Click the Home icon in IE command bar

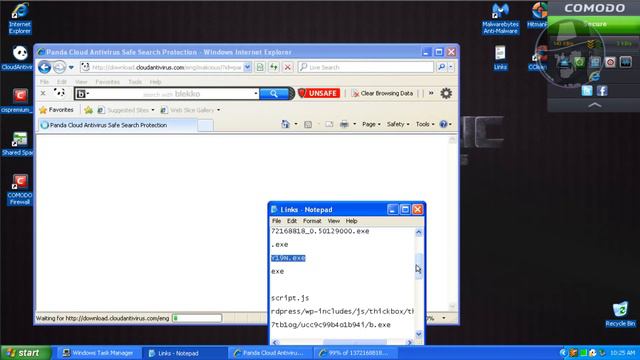[285, 124]
